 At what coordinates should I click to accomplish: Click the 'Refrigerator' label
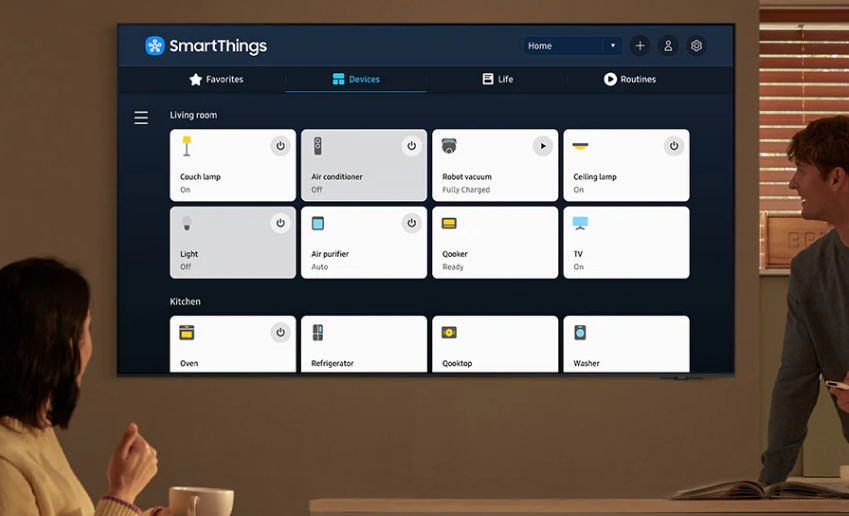click(x=332, y=363)
